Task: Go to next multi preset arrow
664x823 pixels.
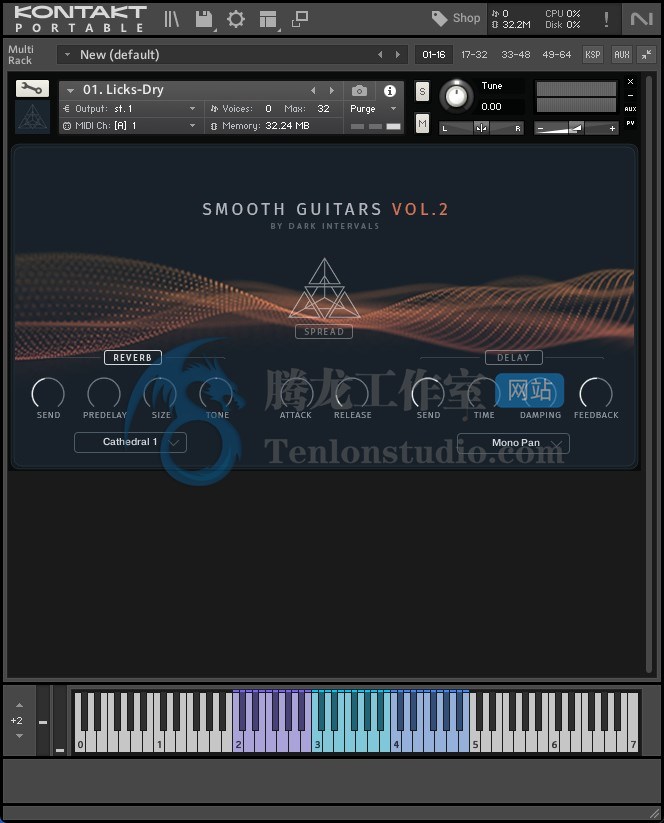Action: point(397,55)
